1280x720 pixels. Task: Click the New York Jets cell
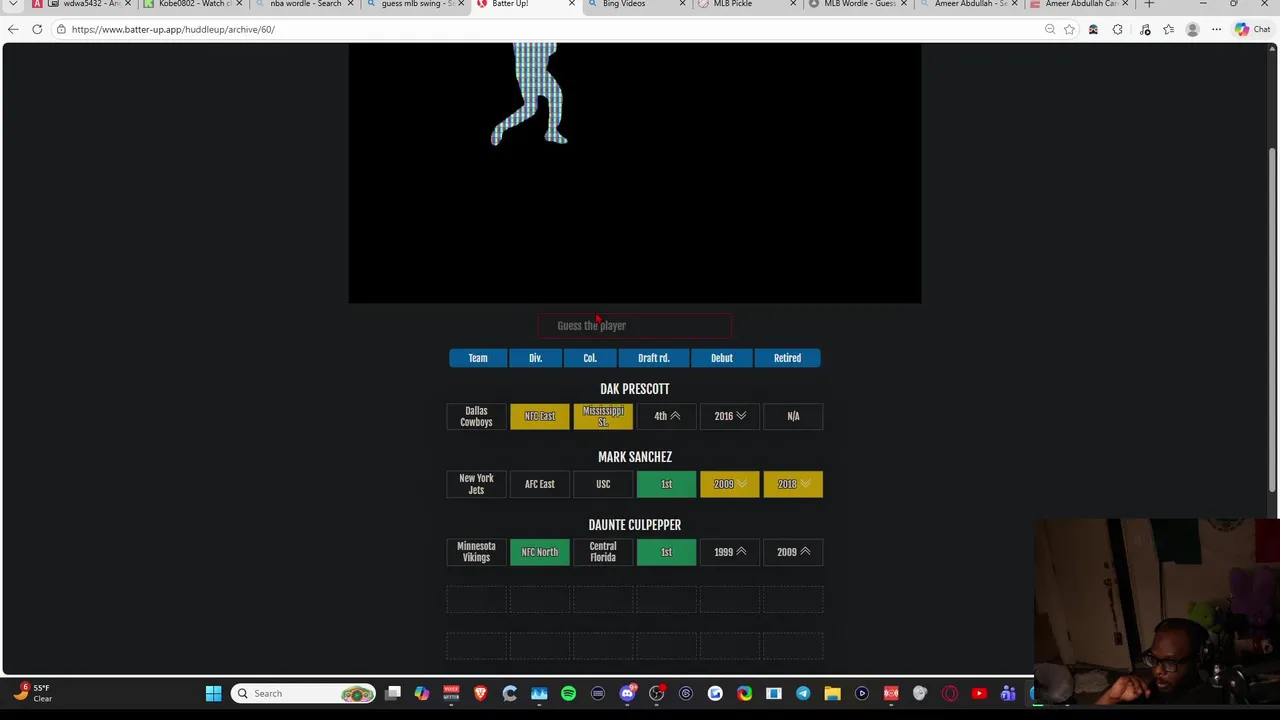(x=476, y=484)
